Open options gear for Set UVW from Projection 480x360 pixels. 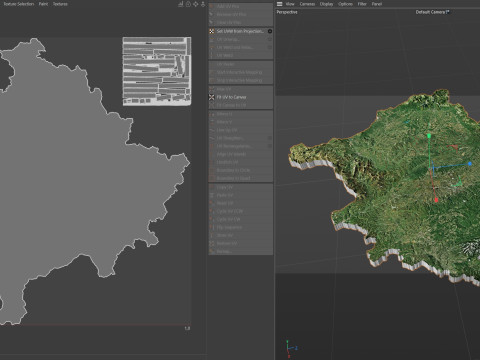click(x=270, y=31)
